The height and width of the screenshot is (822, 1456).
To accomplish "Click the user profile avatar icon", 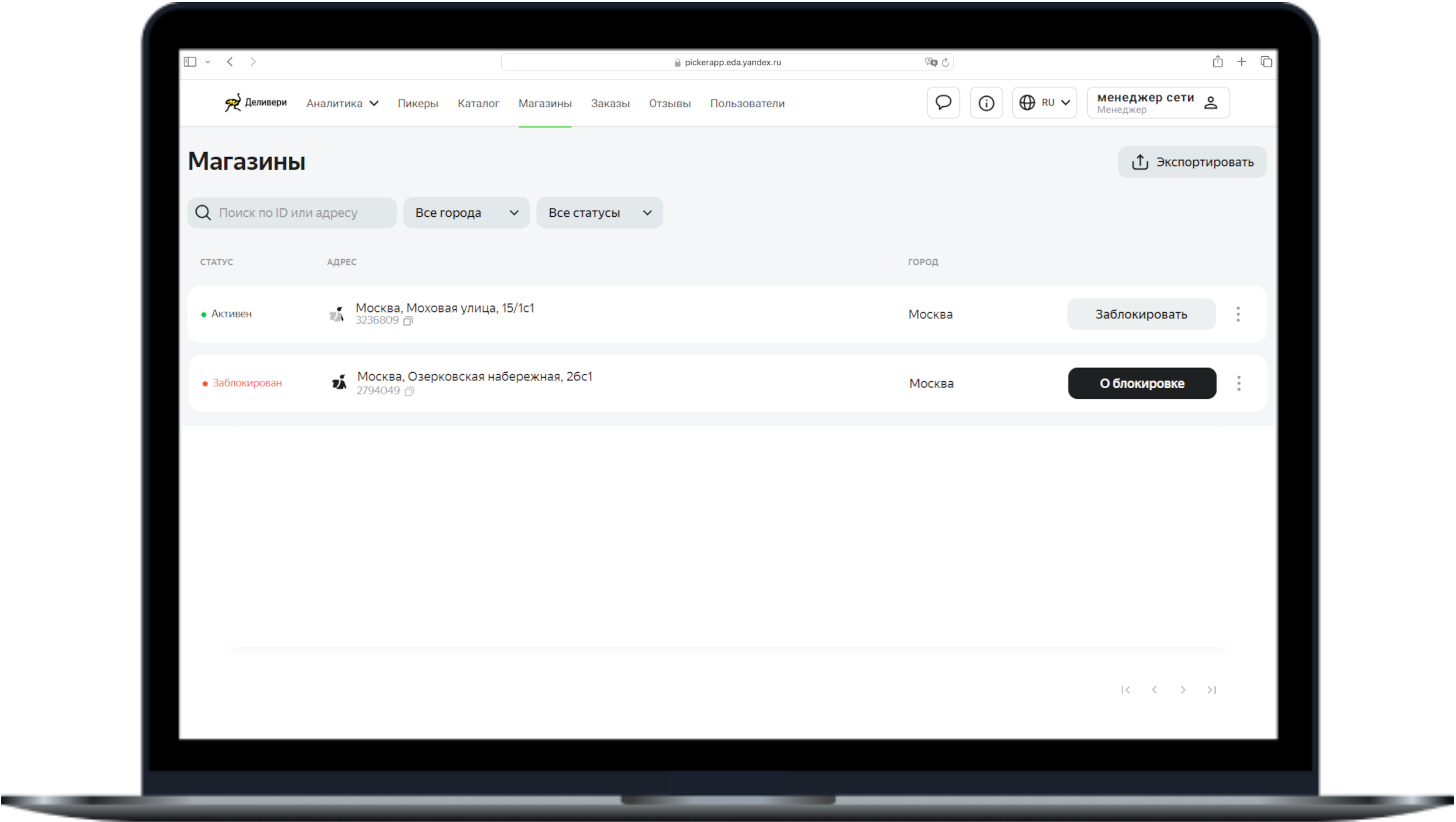I will [x=1211, y=103].
